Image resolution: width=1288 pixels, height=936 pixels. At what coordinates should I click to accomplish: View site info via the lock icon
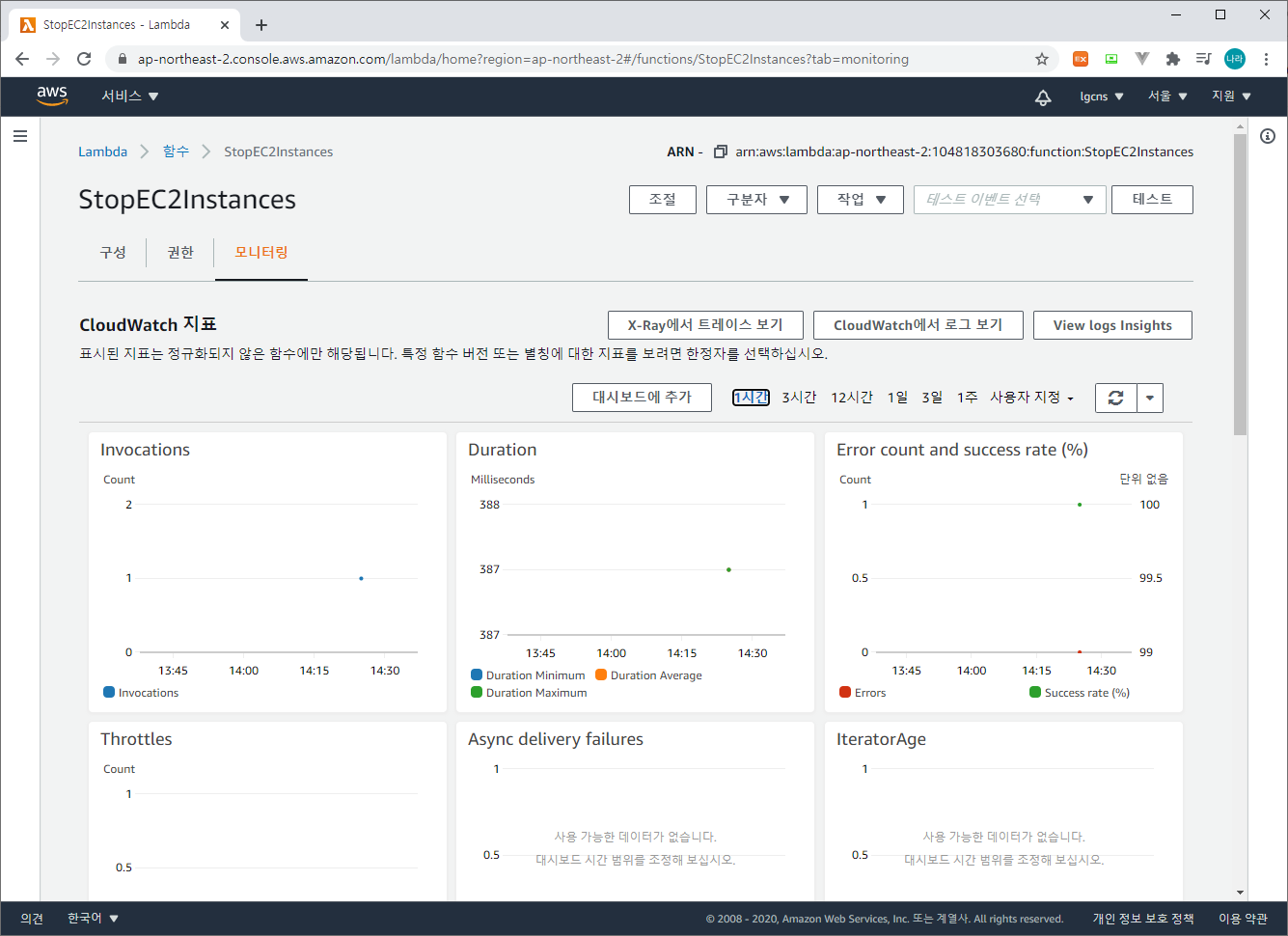point(122,59)
